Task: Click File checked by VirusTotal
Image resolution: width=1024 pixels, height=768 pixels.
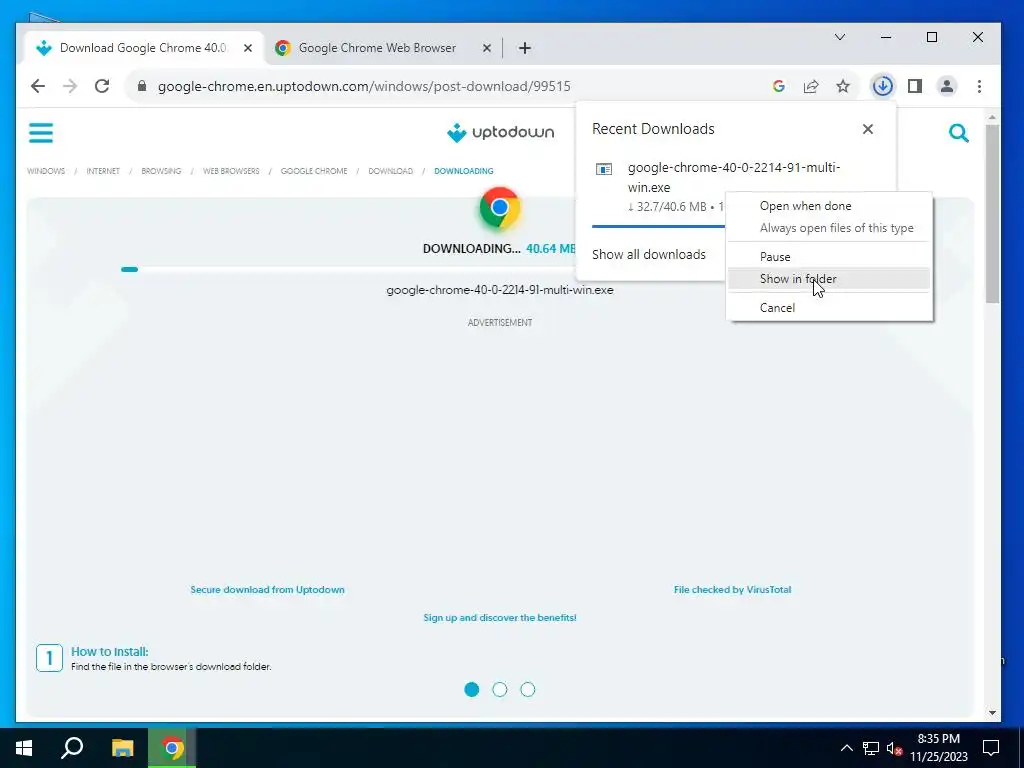Action: 732,590
